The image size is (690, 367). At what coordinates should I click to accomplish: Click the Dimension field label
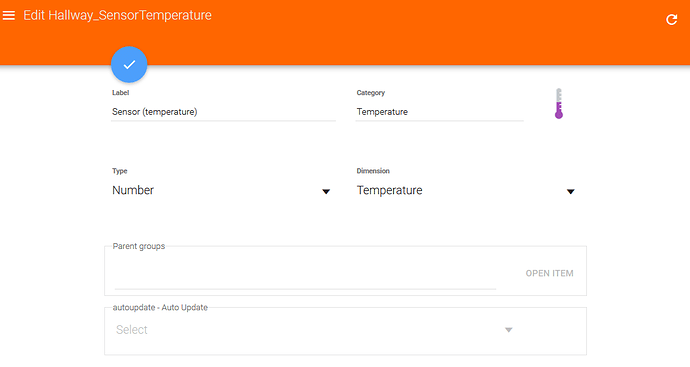tap(373, 171)
